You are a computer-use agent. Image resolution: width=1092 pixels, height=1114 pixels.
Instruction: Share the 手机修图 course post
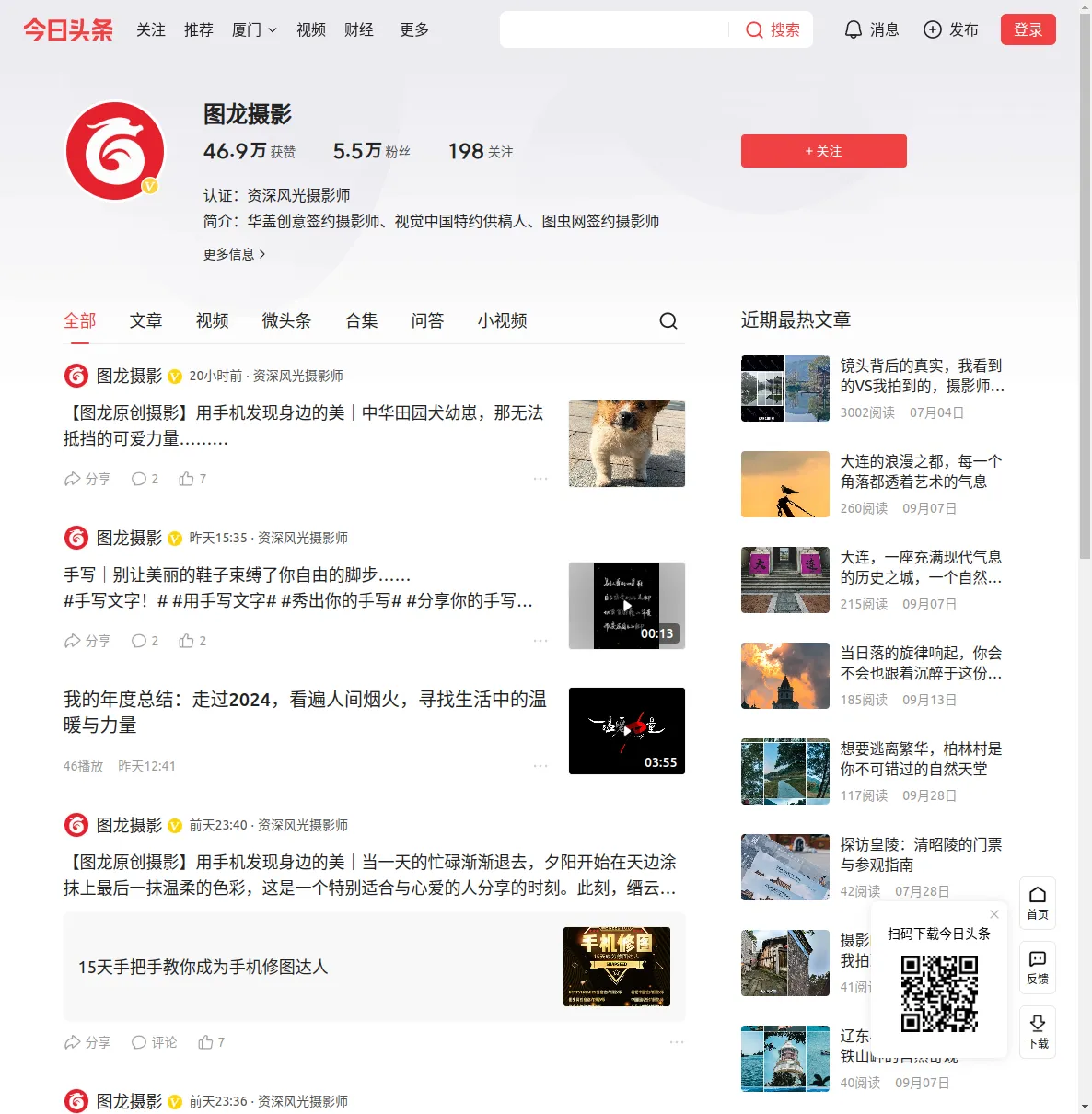pyautogui.click(x=87, y=1042)
